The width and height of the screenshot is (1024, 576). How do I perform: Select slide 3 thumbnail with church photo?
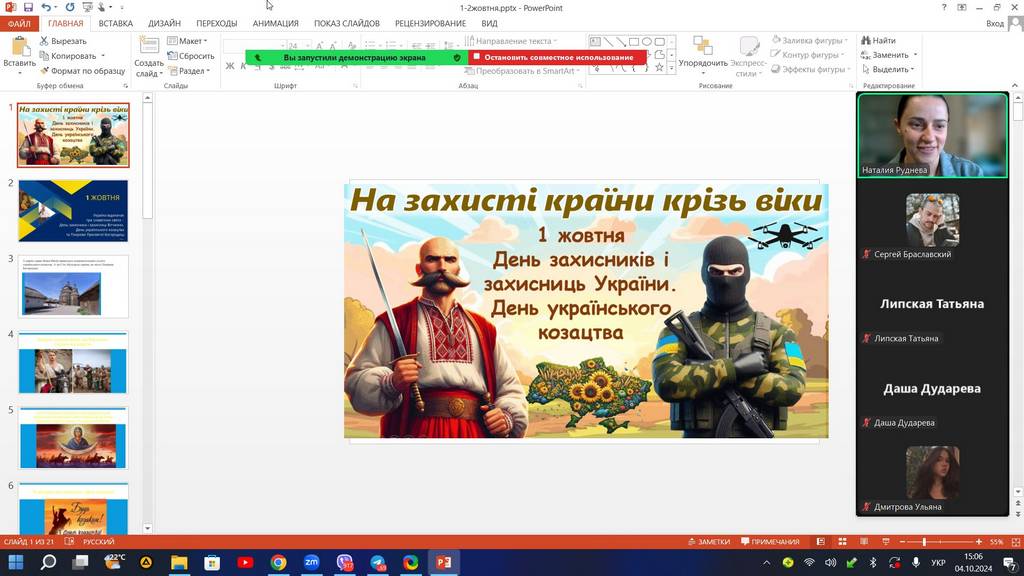point(73,287)
